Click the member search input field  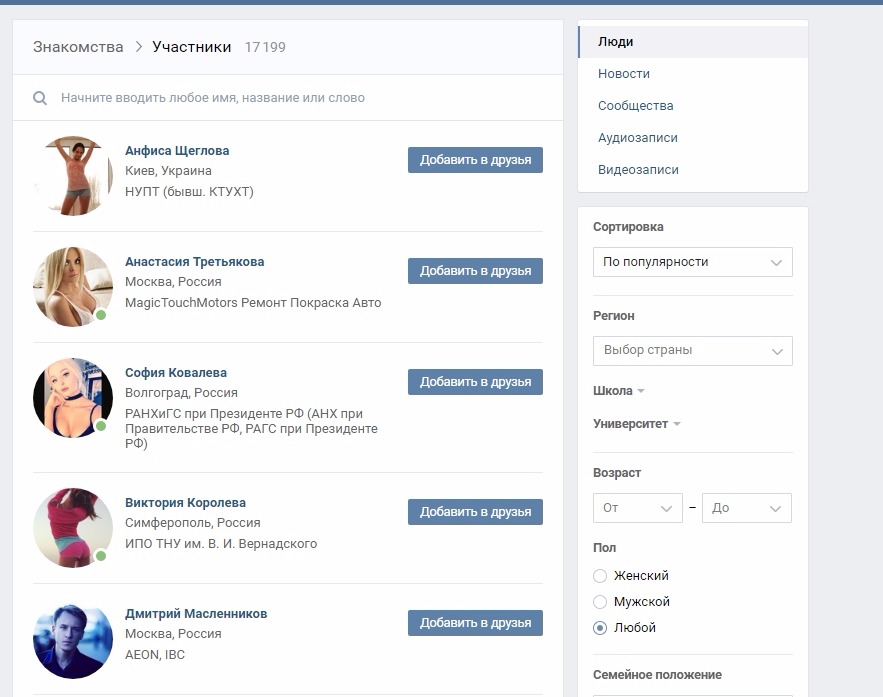click(300, 98)
